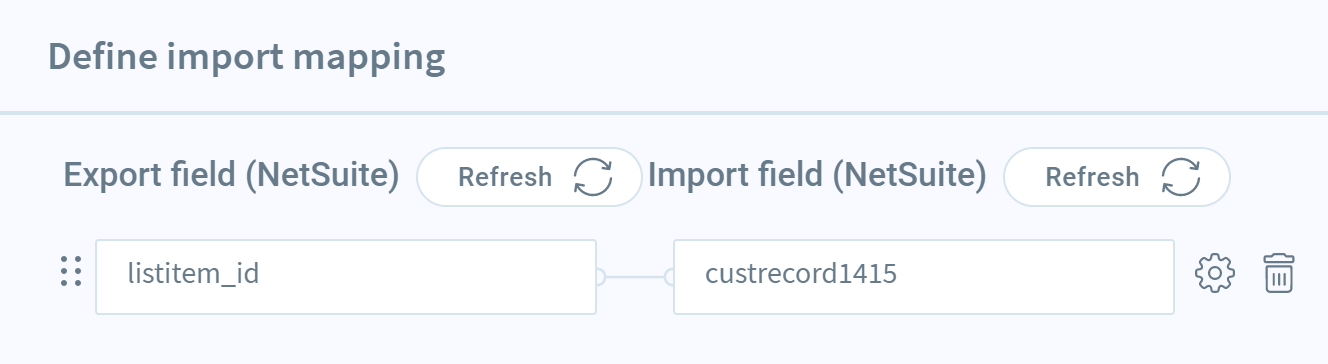Click the divider line under the heading

[x=664, y=112]
